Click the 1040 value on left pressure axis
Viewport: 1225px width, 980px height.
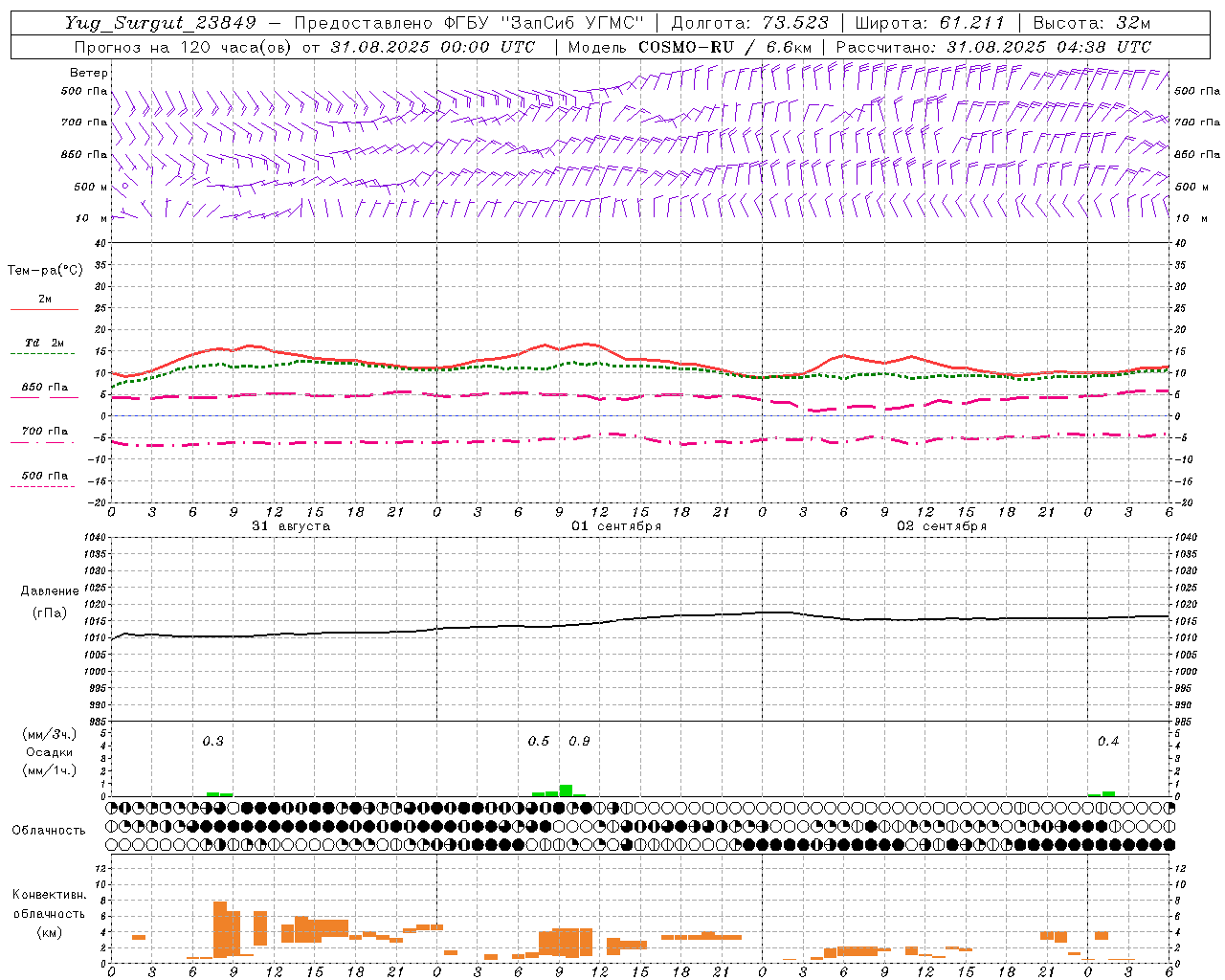93,538
